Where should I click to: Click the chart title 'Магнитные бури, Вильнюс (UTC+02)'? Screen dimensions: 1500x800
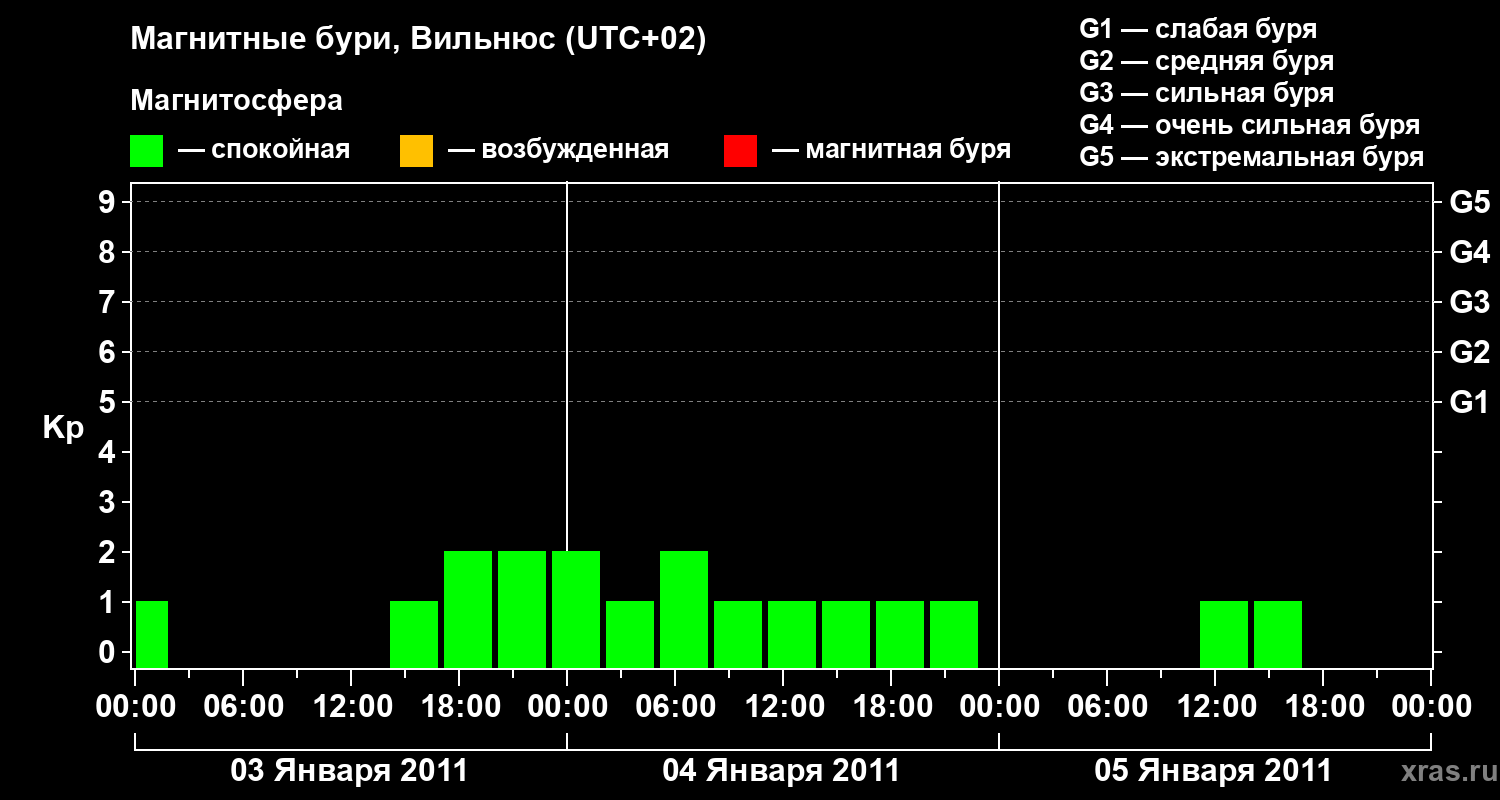tap(419, 40)
